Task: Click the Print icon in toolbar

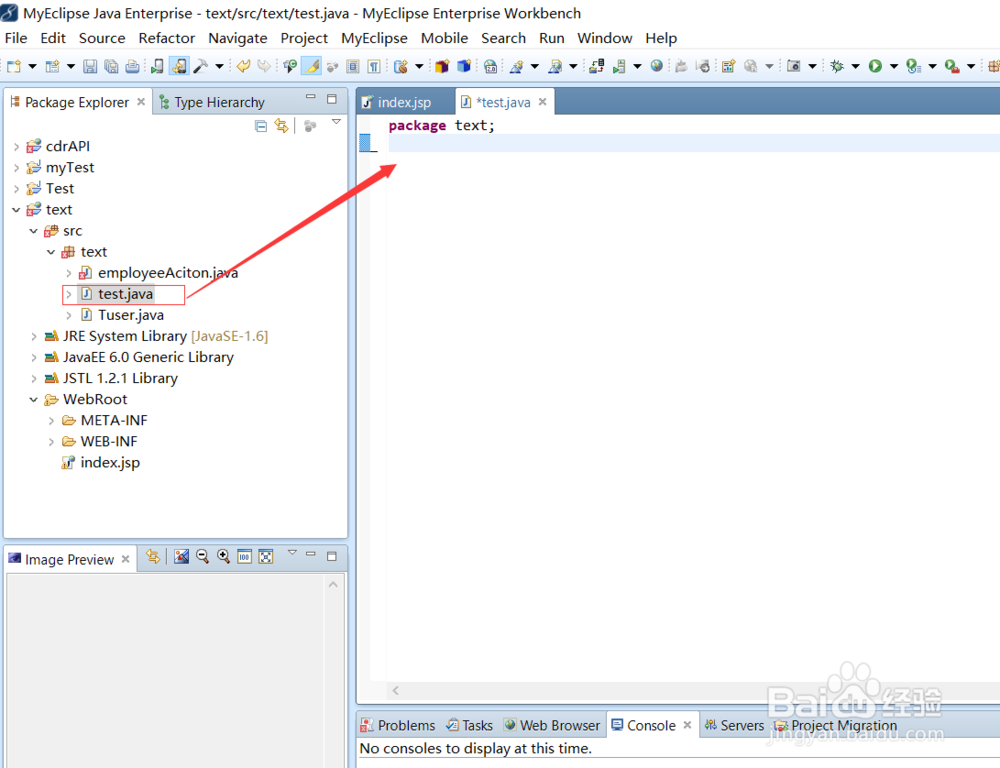Action: 132,66
